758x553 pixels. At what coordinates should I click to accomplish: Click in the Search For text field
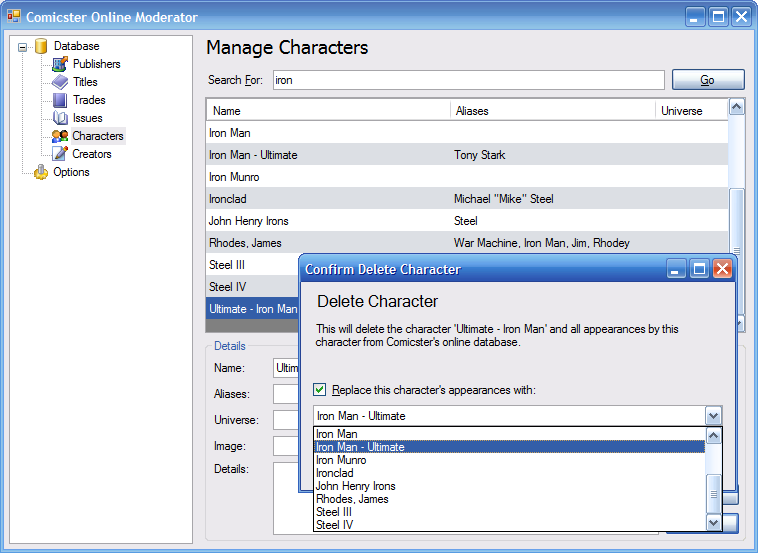click(x=466, y=80)
